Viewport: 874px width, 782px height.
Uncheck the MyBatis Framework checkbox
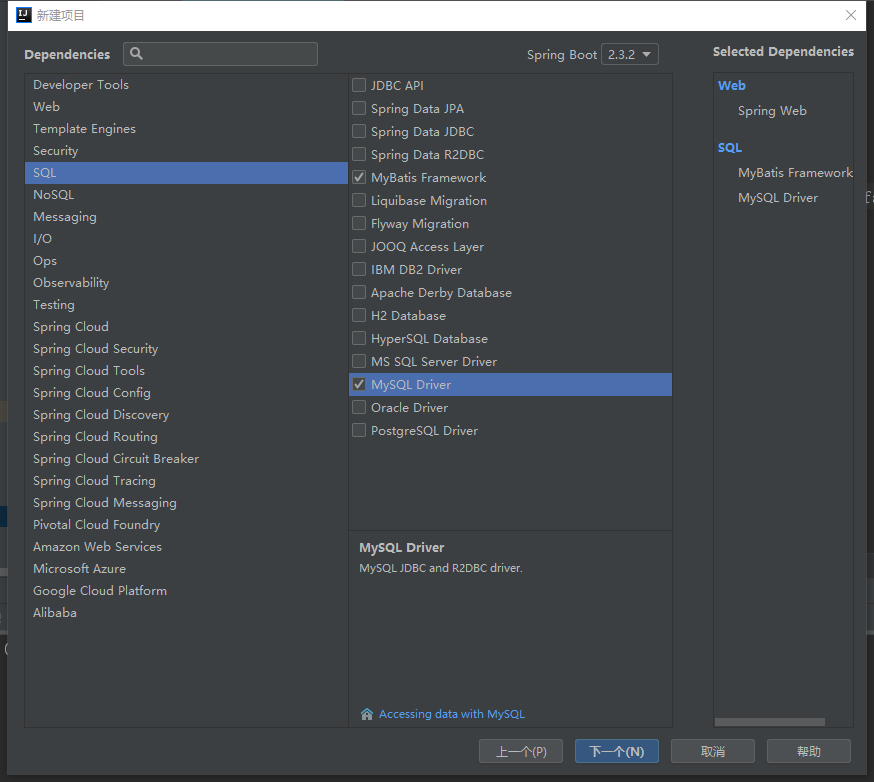359,177
